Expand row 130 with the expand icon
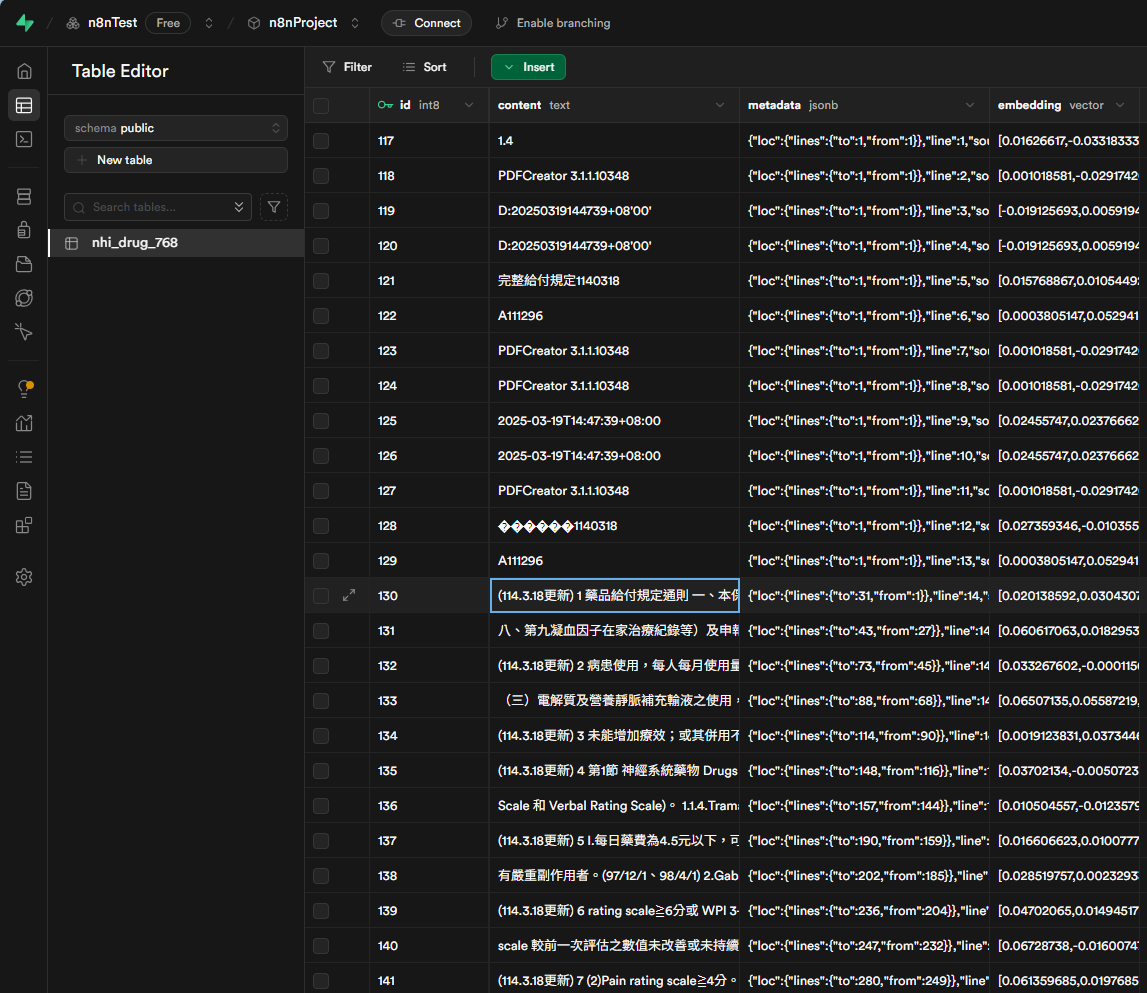Viewport: 1147px width, 993px height. click(349, 595)
